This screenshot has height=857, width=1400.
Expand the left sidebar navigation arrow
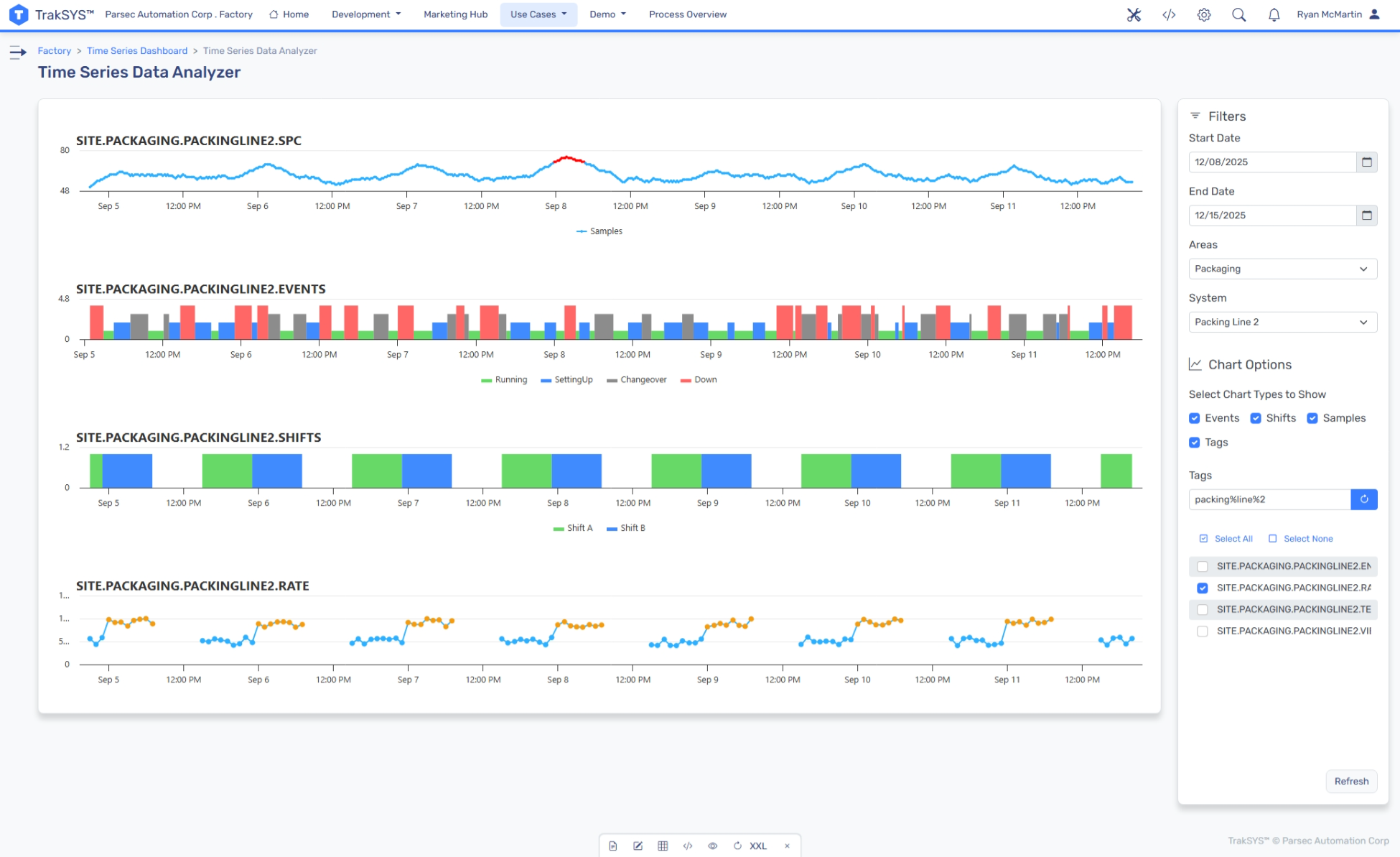18,52
